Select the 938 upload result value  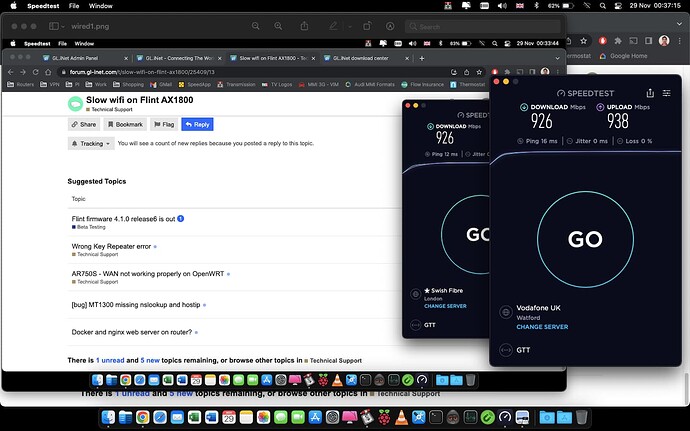[618, 121]
